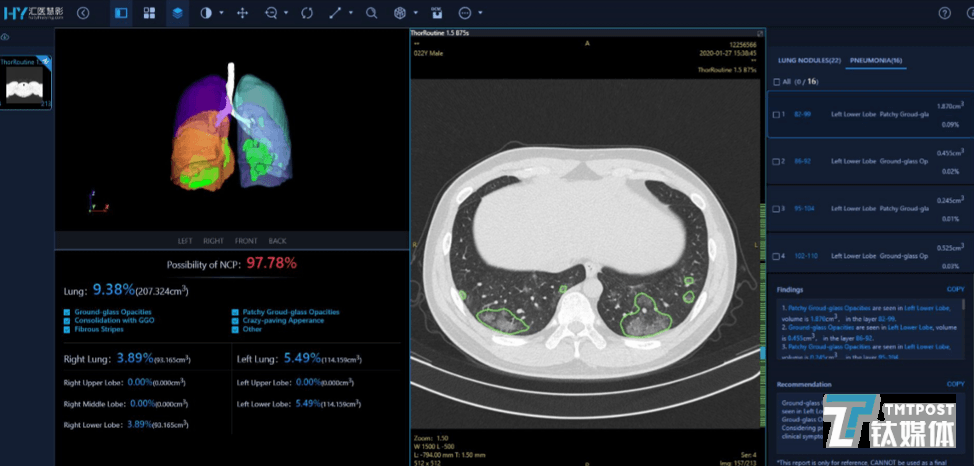Set 3D lung view to FRONT

coord(245,241)
